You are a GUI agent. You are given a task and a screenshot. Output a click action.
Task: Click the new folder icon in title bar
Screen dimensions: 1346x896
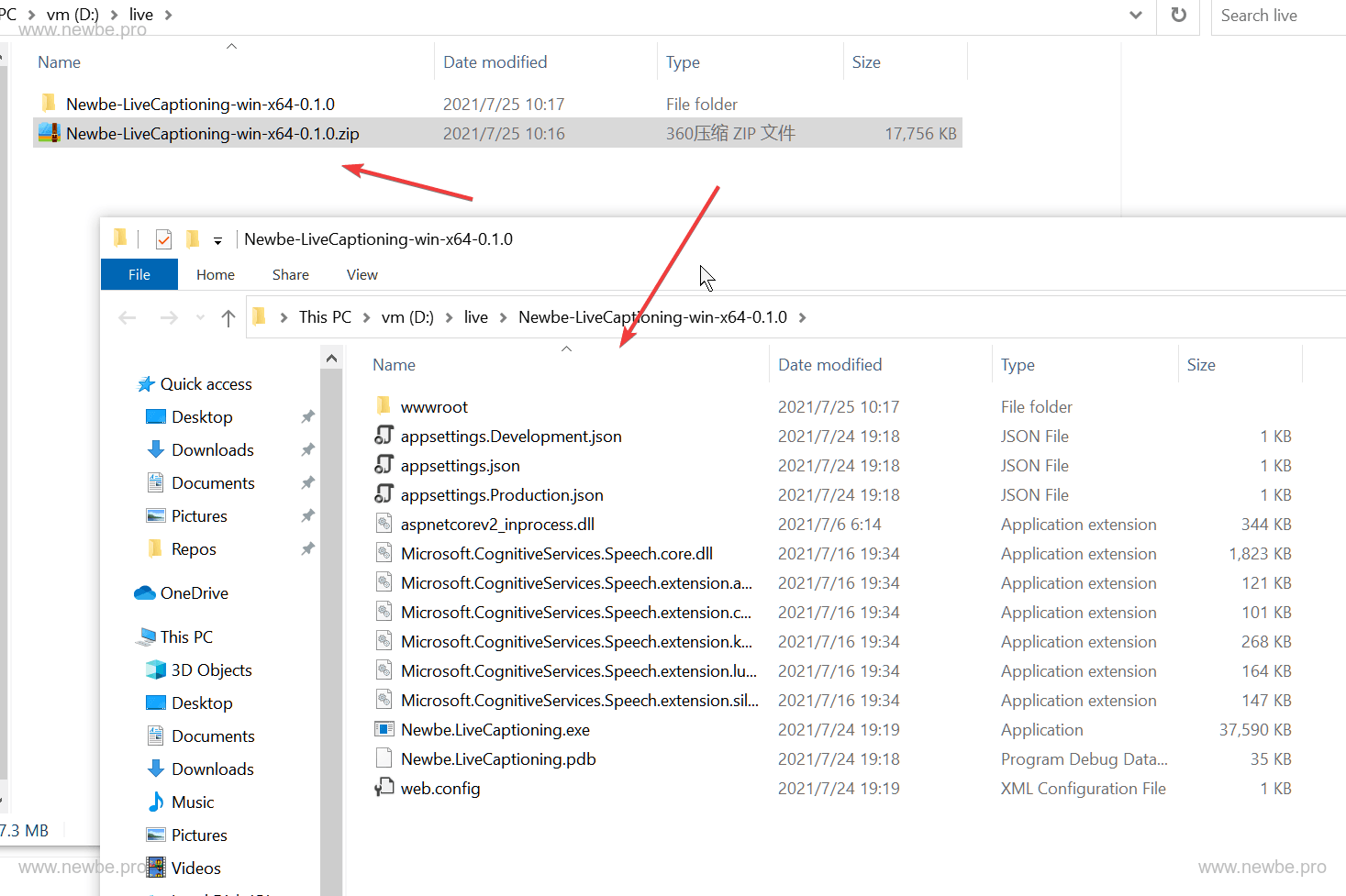coord(192,239)
